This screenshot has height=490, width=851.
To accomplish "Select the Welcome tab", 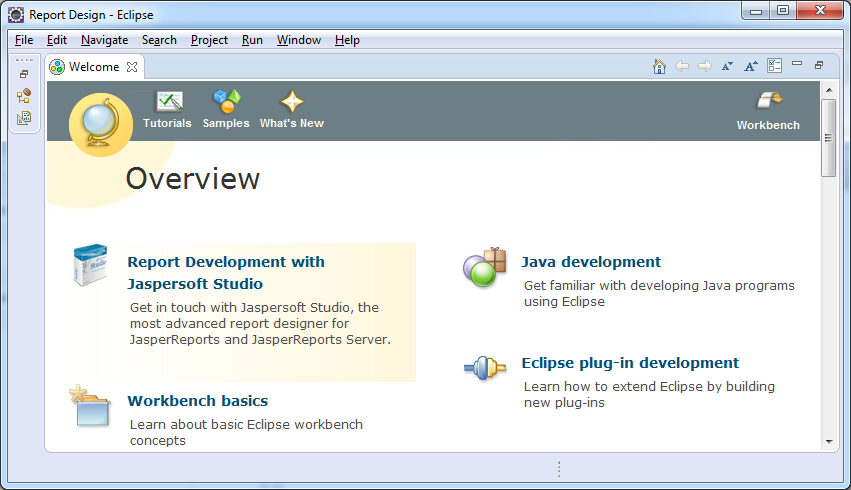I will [x=93, y=67].
